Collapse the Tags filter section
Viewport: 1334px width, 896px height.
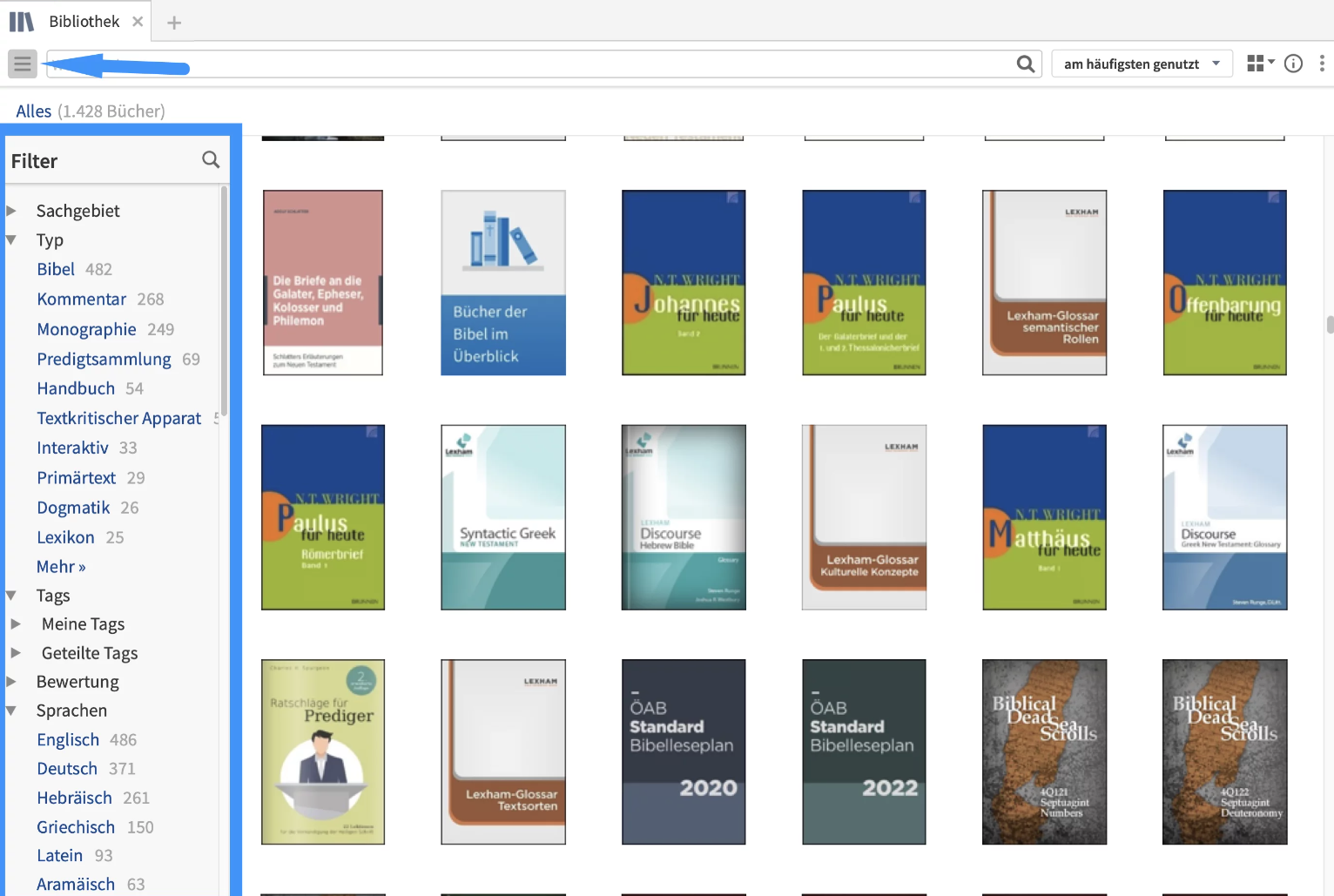coord(11,596)
